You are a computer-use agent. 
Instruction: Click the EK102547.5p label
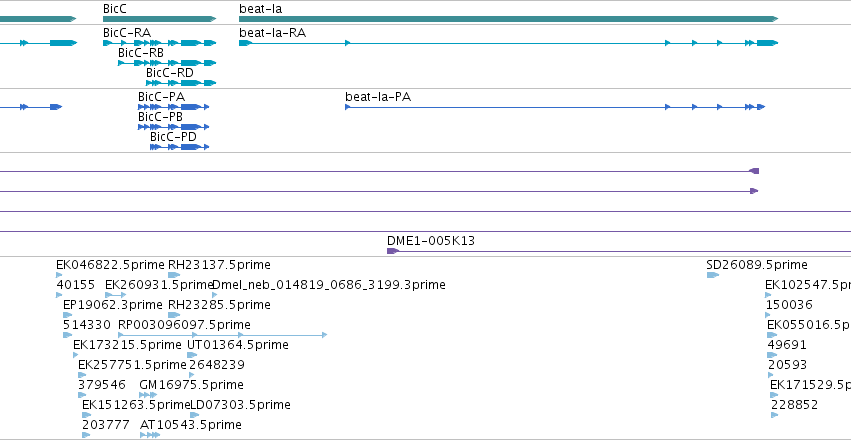808,285
